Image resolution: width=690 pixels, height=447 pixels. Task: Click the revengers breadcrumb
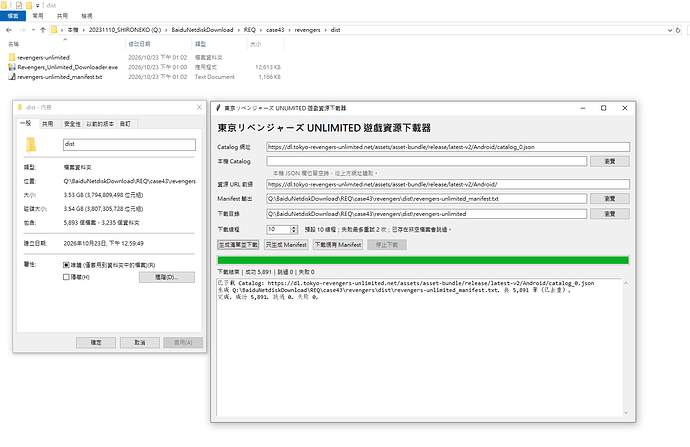[x=307, y=30]
